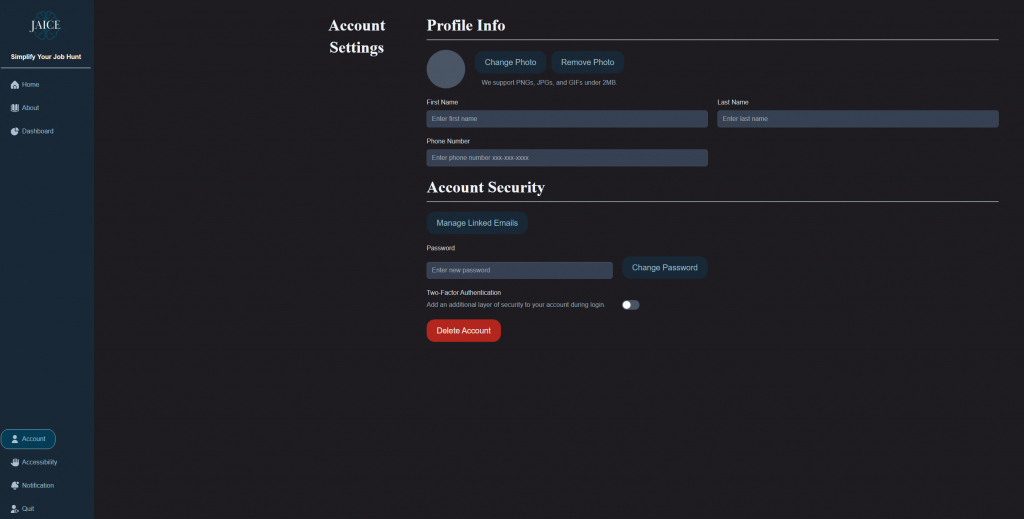Open Manage Linked Emails

coord(477,223)
